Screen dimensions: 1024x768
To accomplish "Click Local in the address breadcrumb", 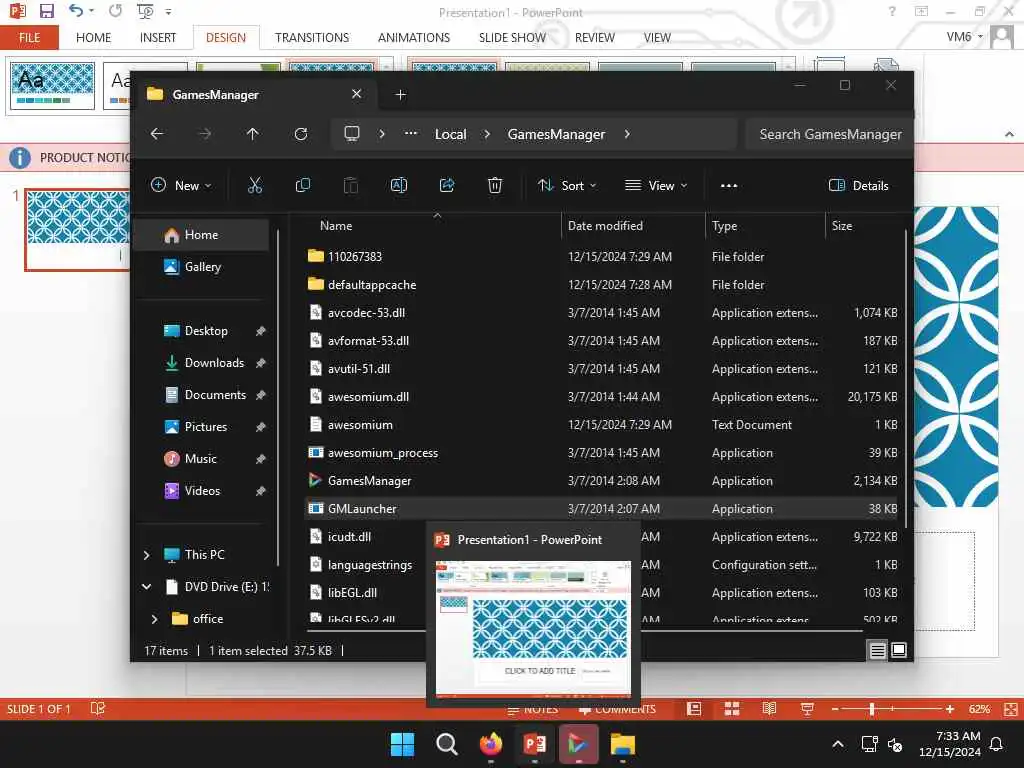I will coord(451,134).
